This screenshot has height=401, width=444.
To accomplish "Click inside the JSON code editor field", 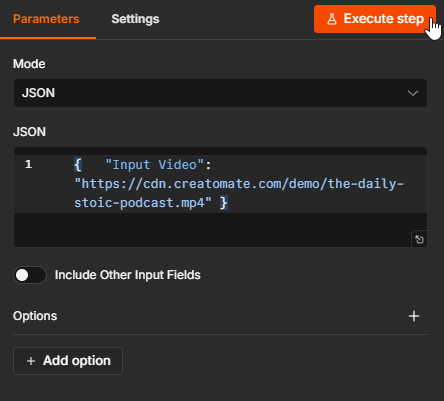I will tap(220, 197).
